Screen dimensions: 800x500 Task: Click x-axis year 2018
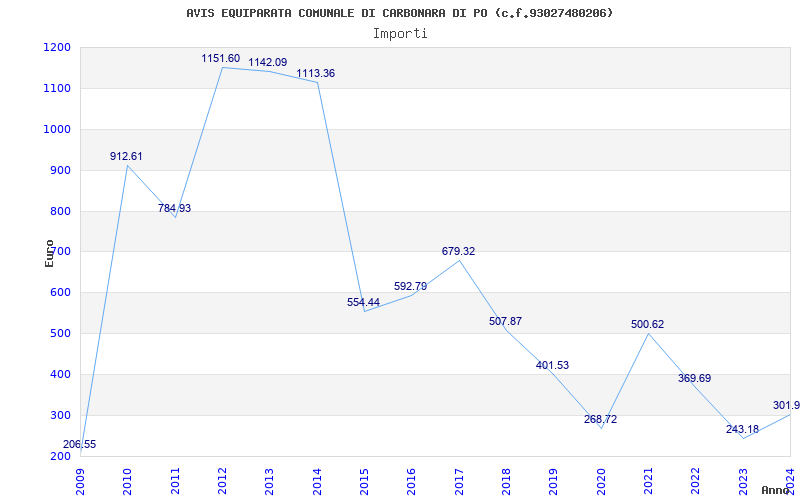(506, 482)
